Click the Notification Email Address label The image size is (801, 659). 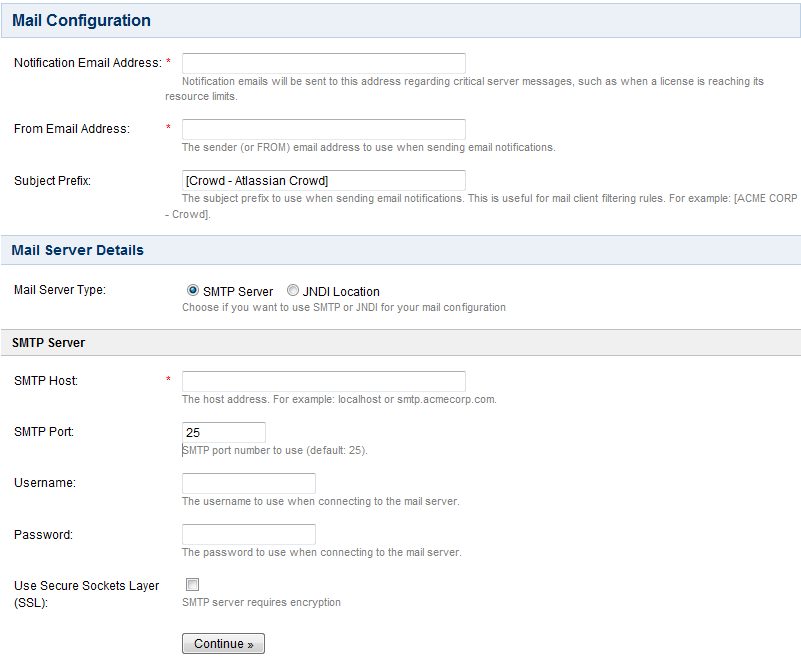(x=88, y=63)
